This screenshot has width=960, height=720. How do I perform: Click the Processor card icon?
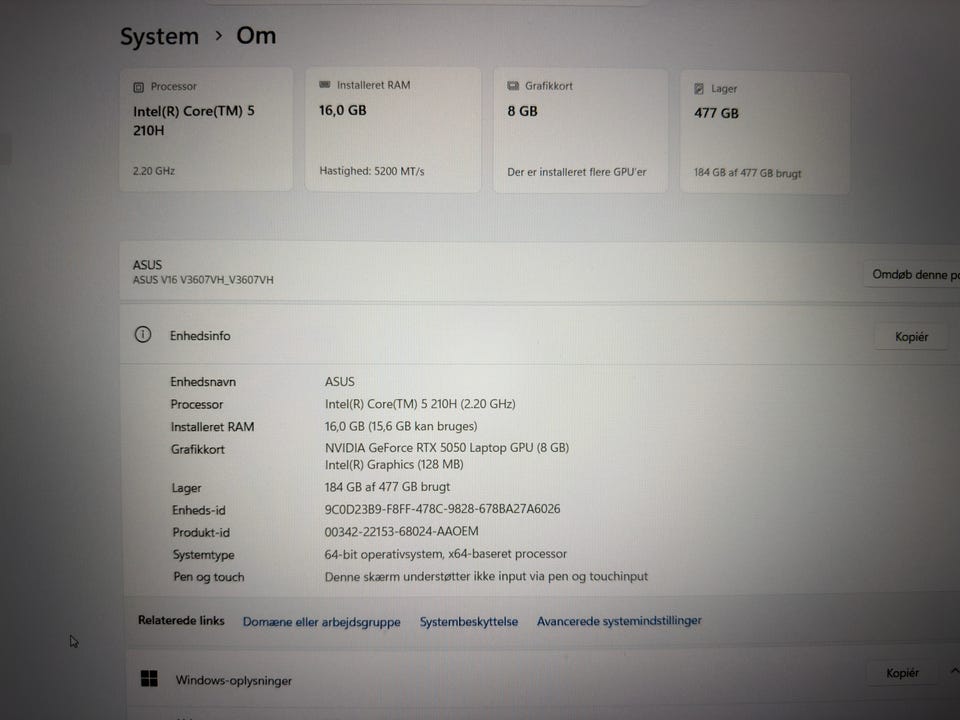coord(138,87)
